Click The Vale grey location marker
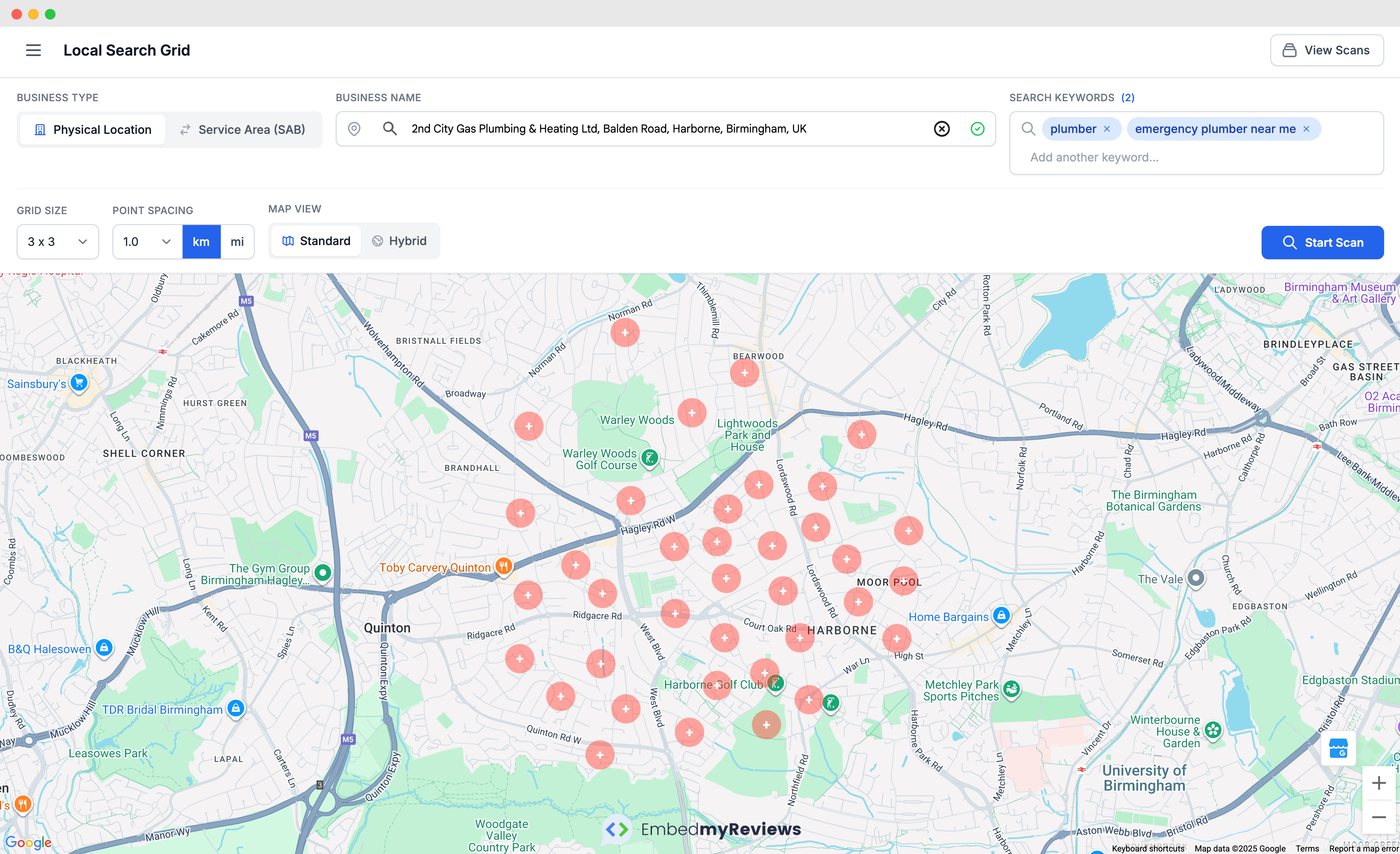The width and height of the screenshot is (1400, 854). 1196,578
